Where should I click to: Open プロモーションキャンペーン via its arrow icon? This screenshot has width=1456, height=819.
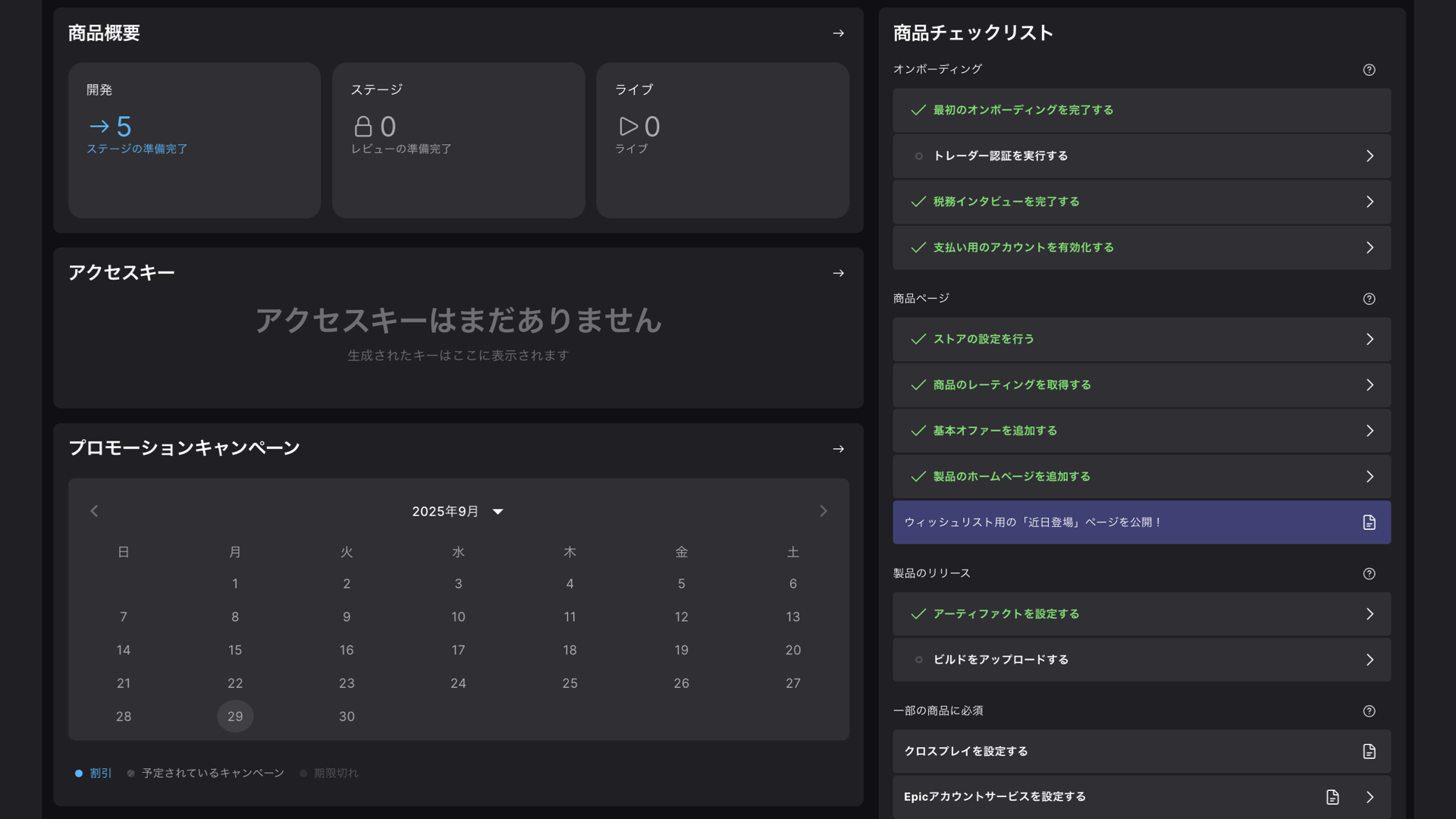838,449
